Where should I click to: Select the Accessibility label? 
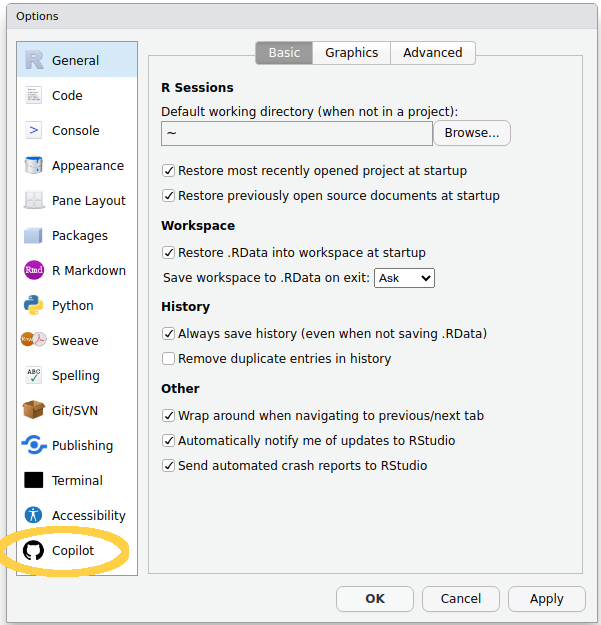pos(89,515)
